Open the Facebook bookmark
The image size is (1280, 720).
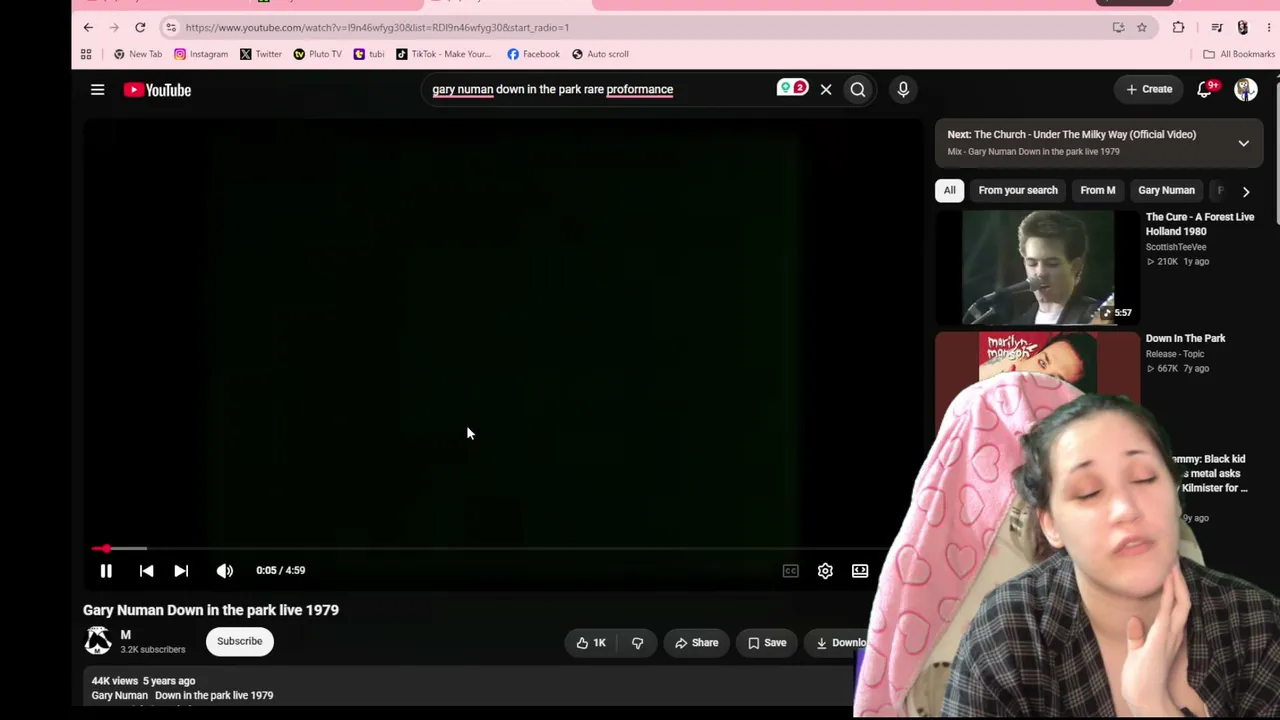tap(533, 54)
